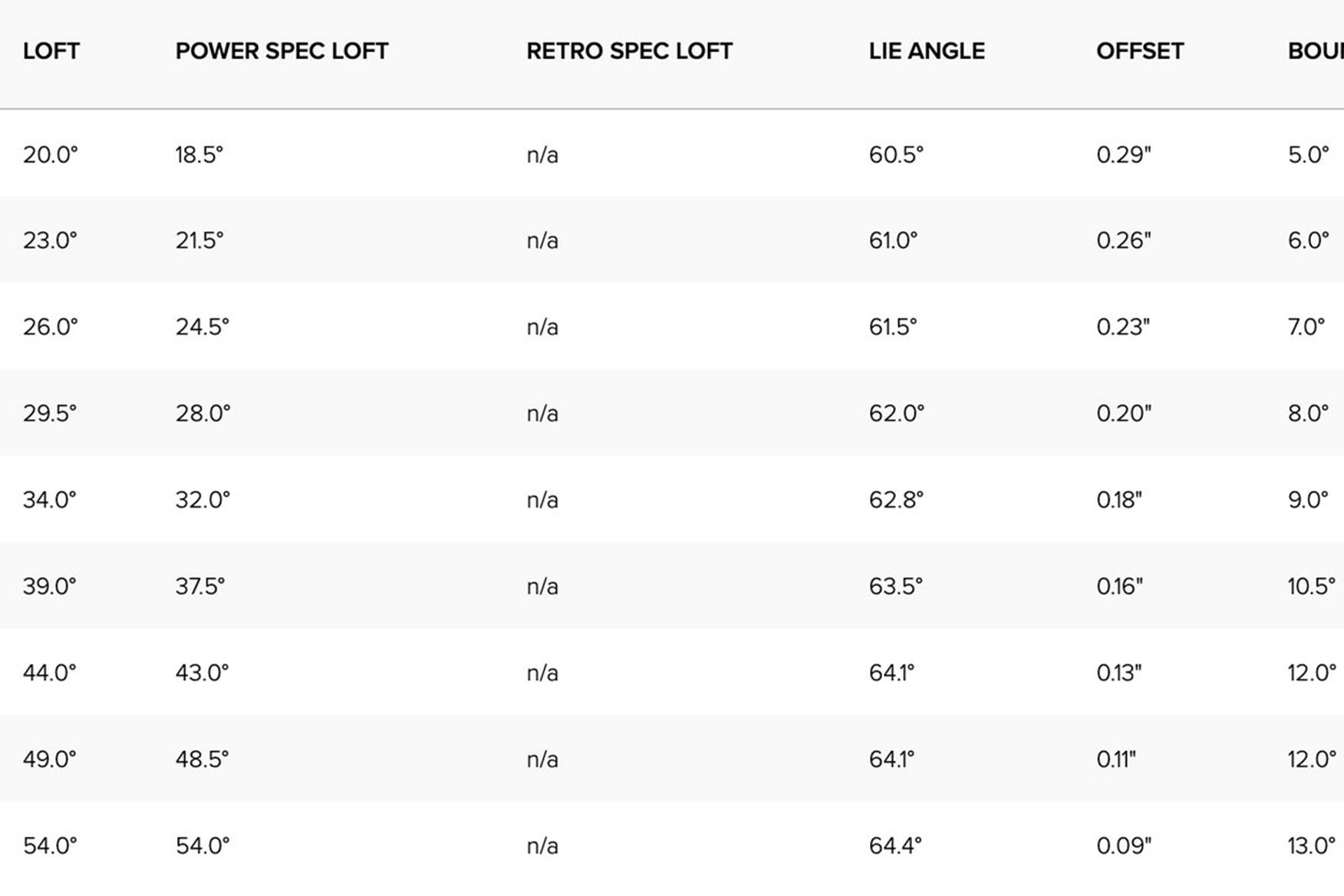The image size is (1344, 896).
Task: Select the 0.20" offset cell
Action: click(x=1124, y=413)
